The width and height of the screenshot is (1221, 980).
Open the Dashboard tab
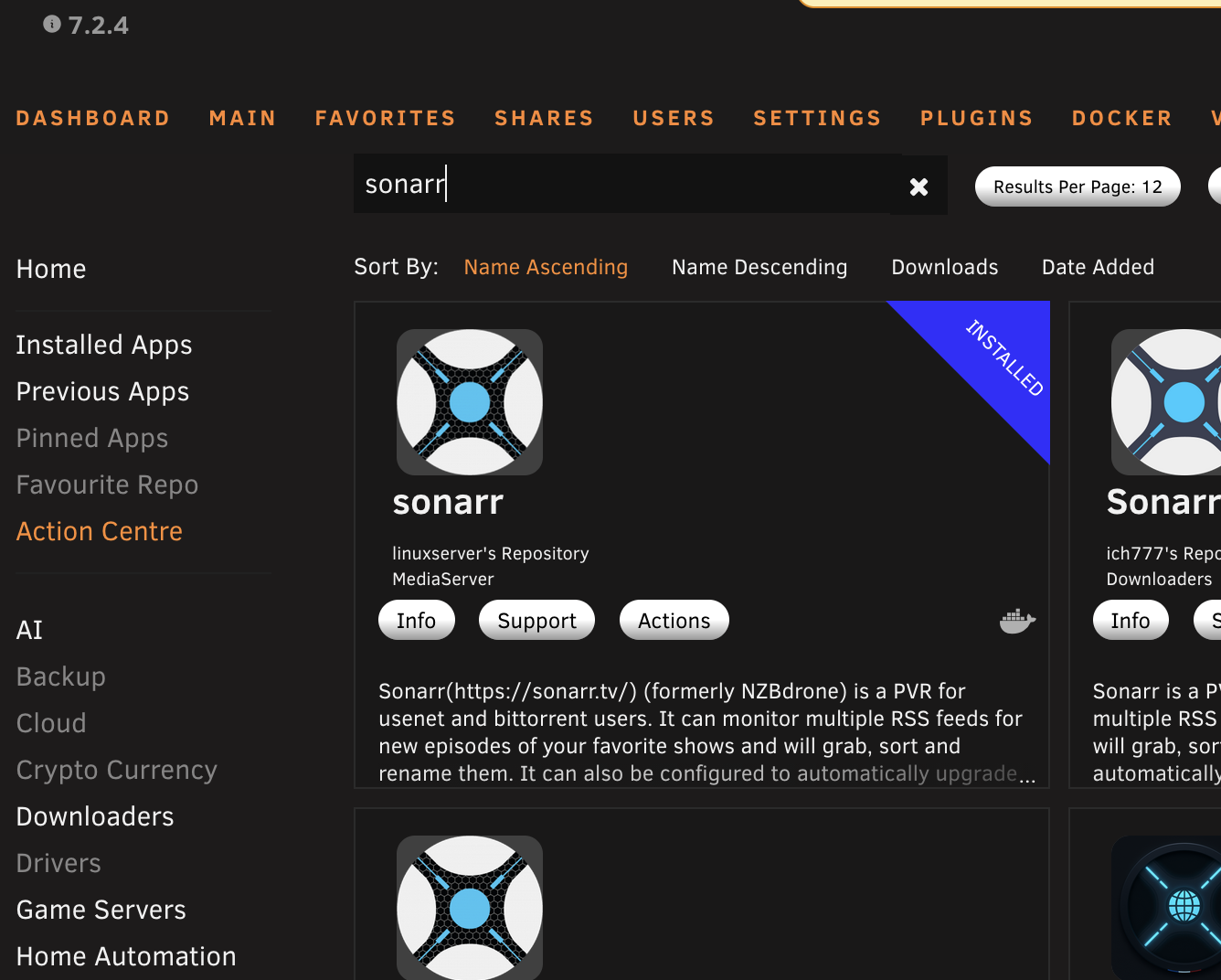pos(93,118)
